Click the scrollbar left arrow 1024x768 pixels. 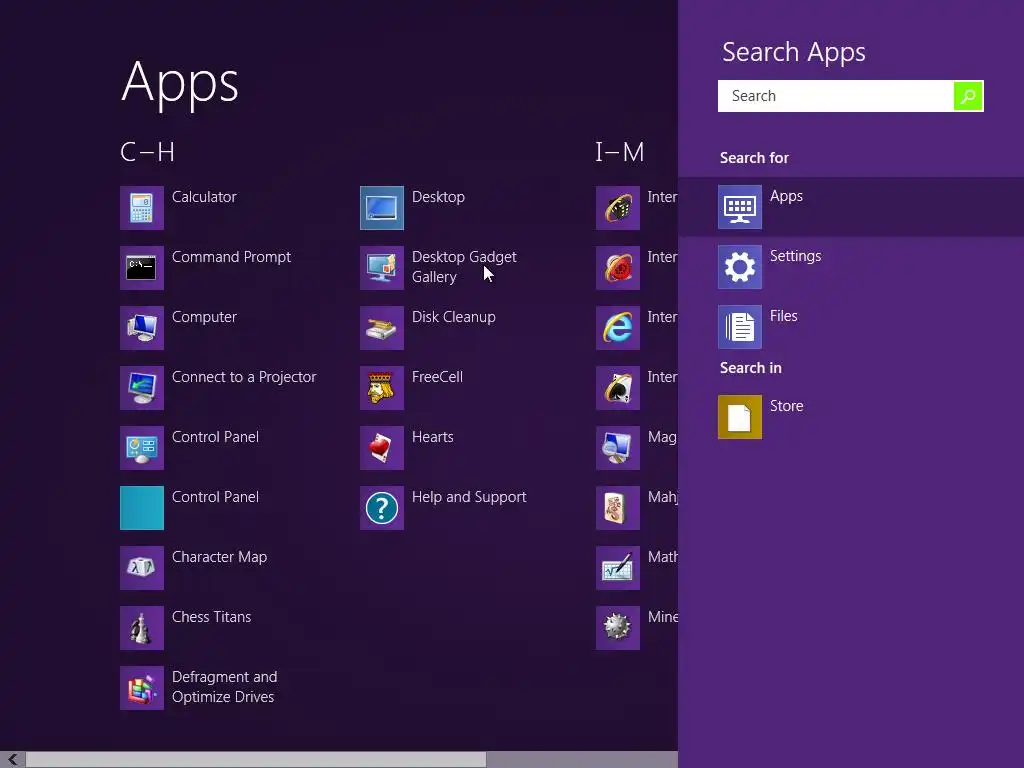12,760
